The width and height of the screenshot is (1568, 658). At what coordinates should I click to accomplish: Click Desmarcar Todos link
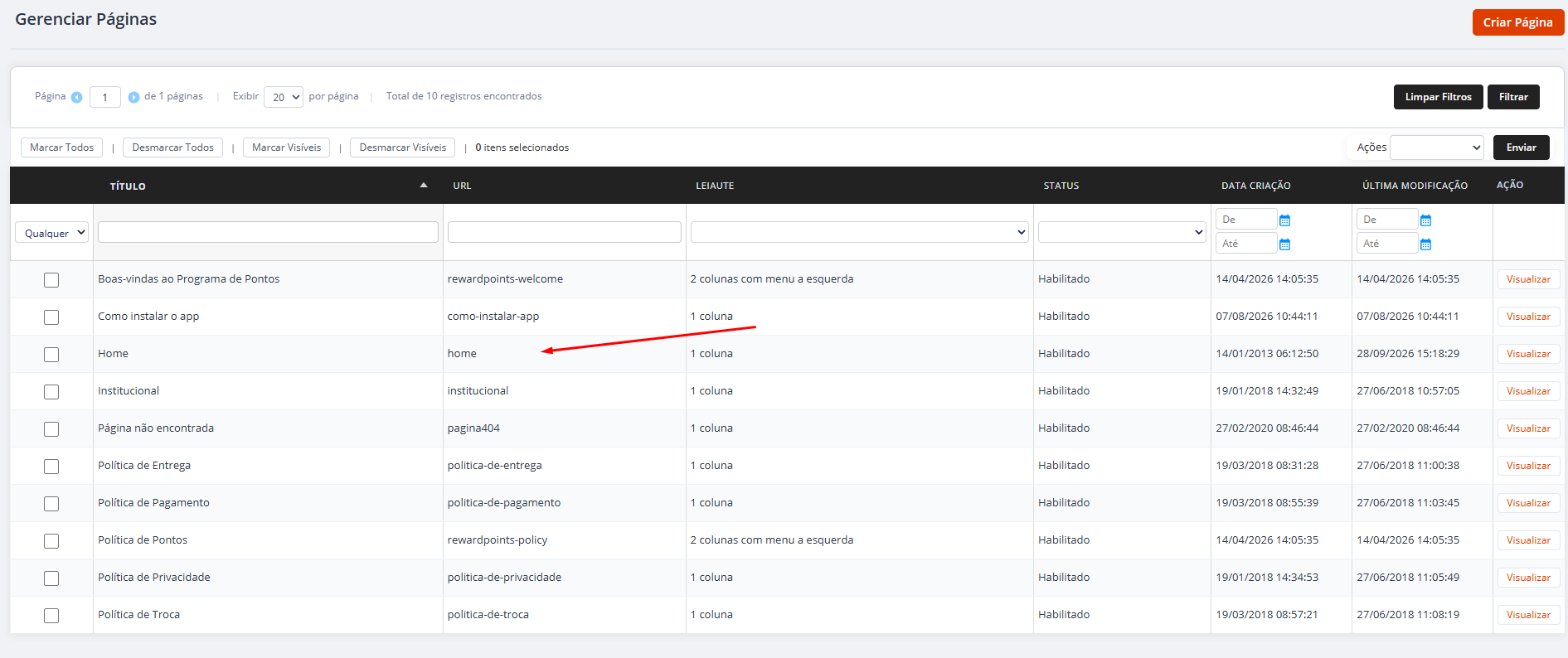coord(172,148)
